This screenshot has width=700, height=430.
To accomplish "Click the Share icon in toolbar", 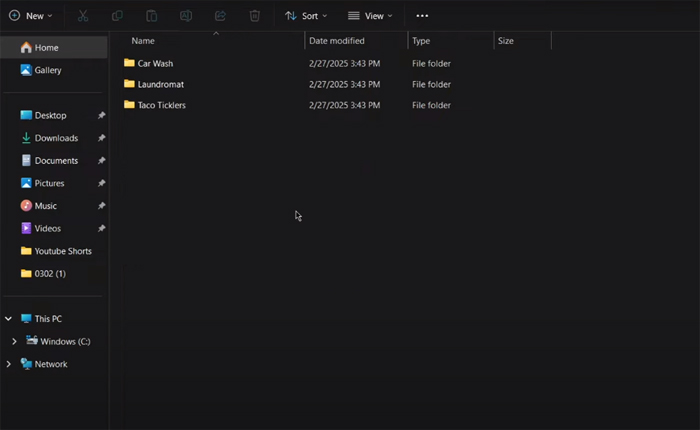I will (220, 16).
